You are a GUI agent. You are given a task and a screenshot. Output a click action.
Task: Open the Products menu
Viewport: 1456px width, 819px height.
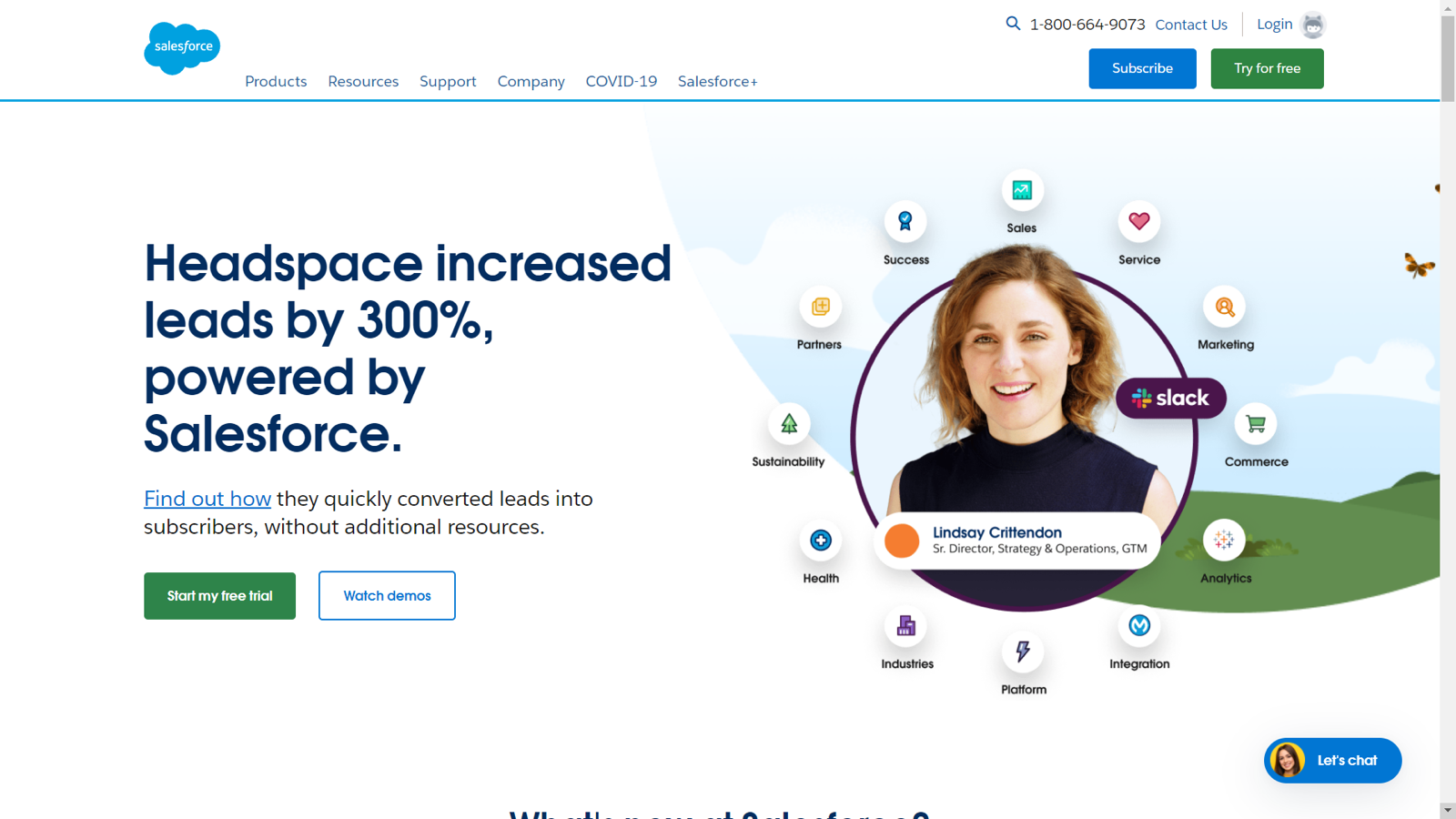(x=276, y=81)
